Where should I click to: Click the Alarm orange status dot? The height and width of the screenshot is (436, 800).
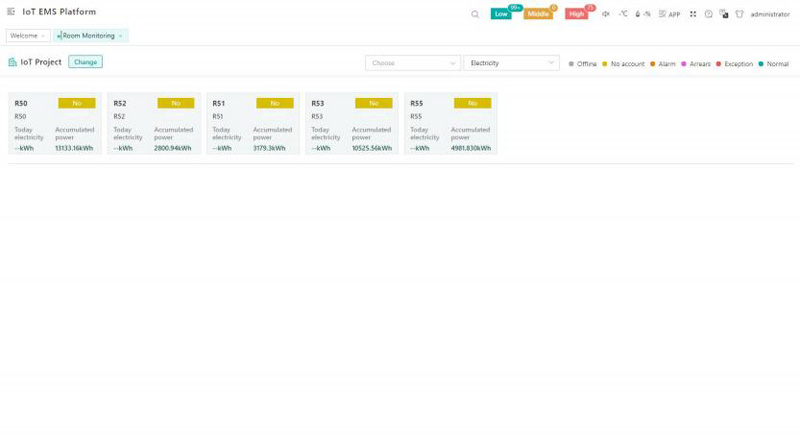coord(653,64)
